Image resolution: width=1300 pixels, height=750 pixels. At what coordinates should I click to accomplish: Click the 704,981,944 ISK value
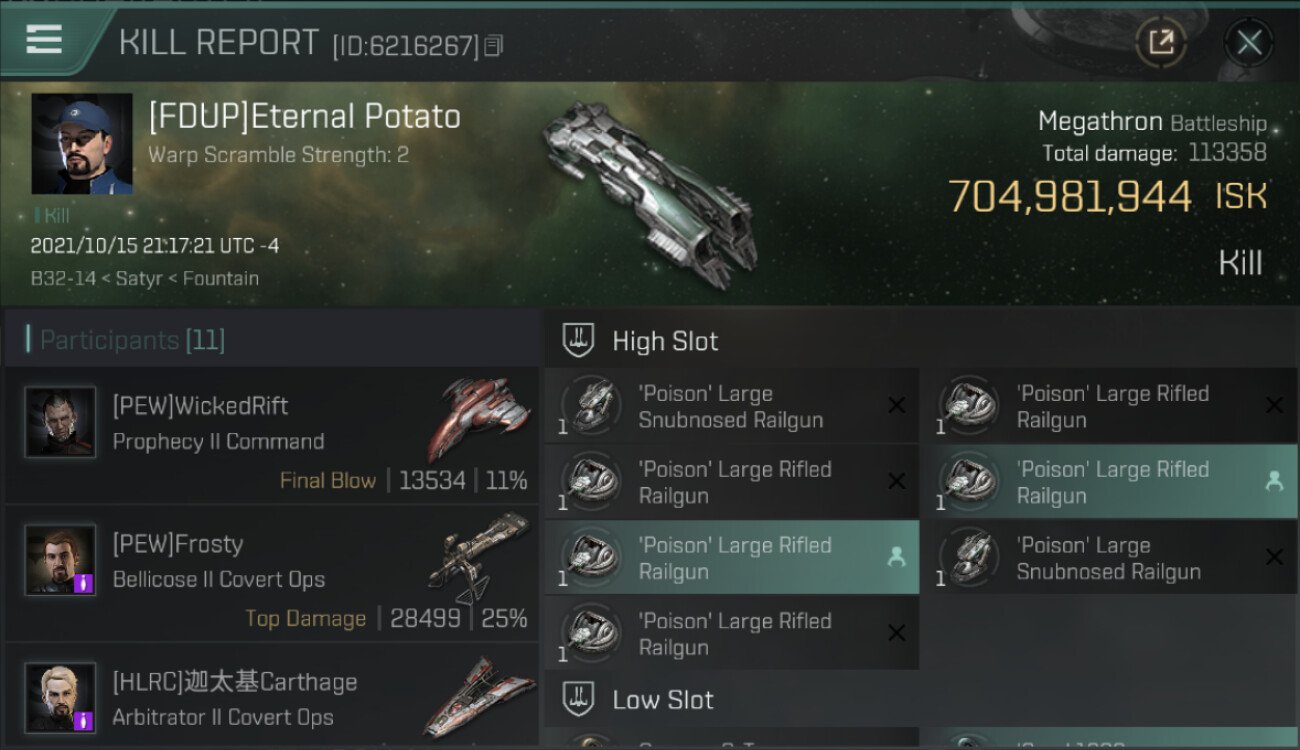pyautogui.click(x=1070, y=197)
